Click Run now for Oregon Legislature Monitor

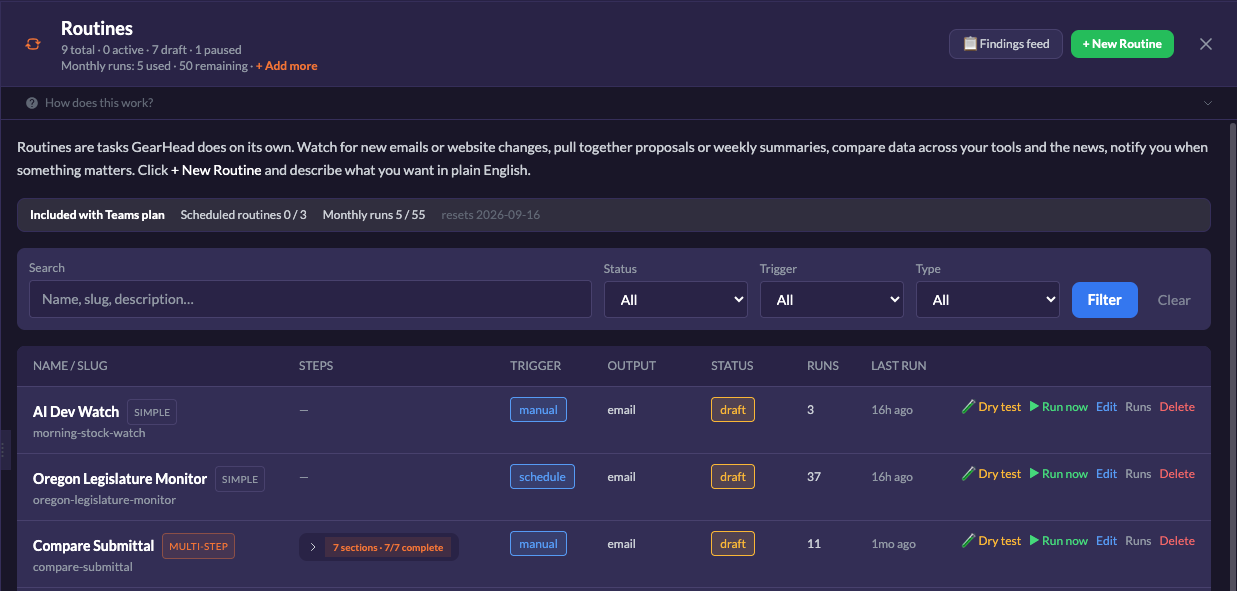(x=1059, y=474)
